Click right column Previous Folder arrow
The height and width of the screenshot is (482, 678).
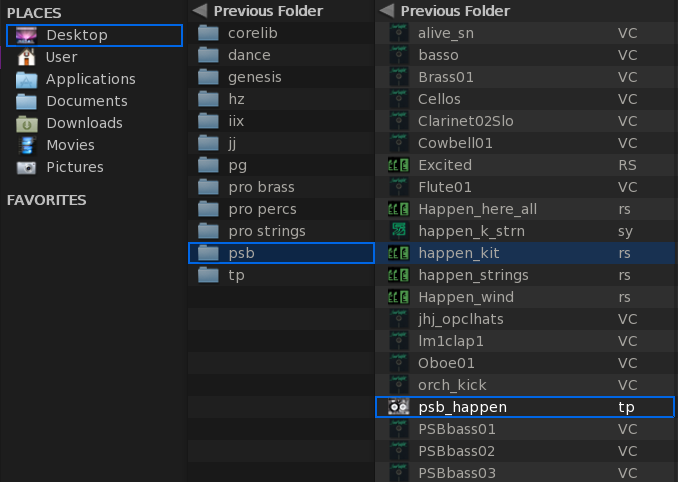coord(387,10)
